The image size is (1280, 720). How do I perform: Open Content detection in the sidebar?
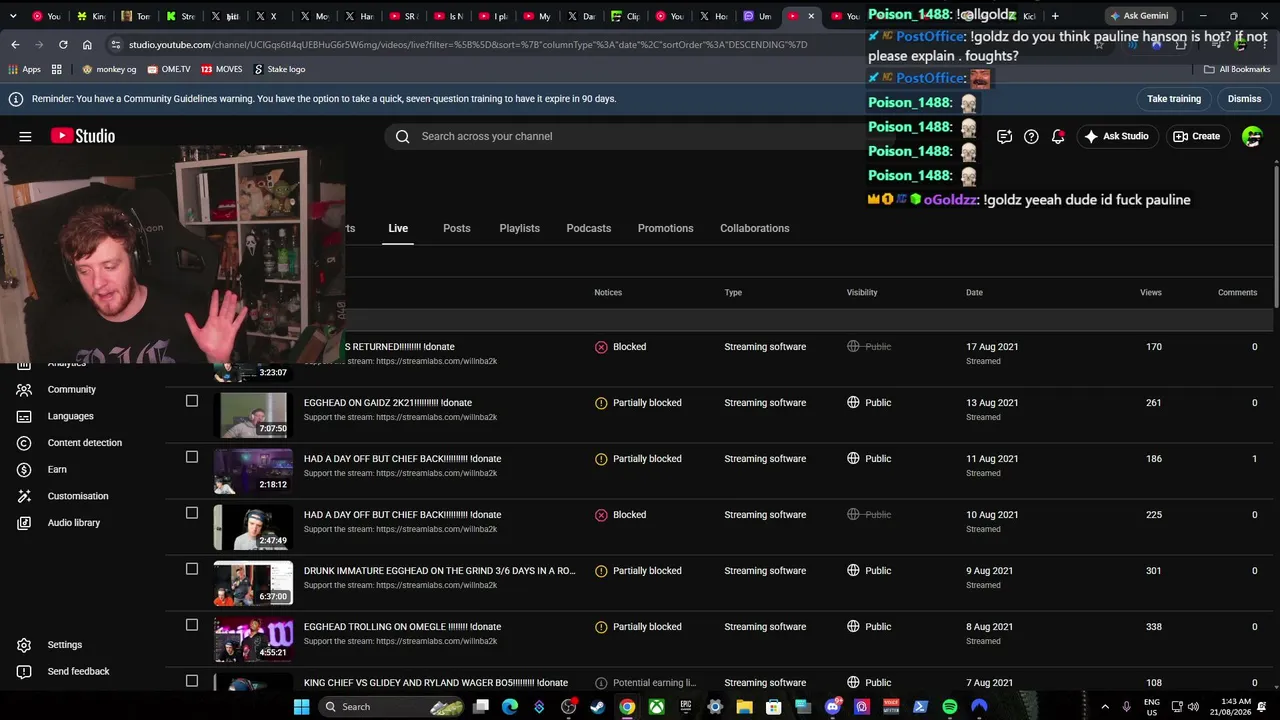84,443
